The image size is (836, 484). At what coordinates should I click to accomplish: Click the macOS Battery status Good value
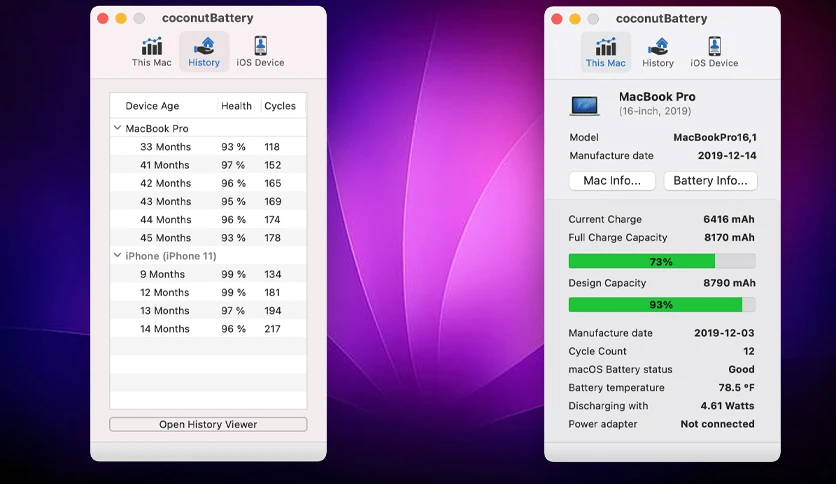click(741, 369)
